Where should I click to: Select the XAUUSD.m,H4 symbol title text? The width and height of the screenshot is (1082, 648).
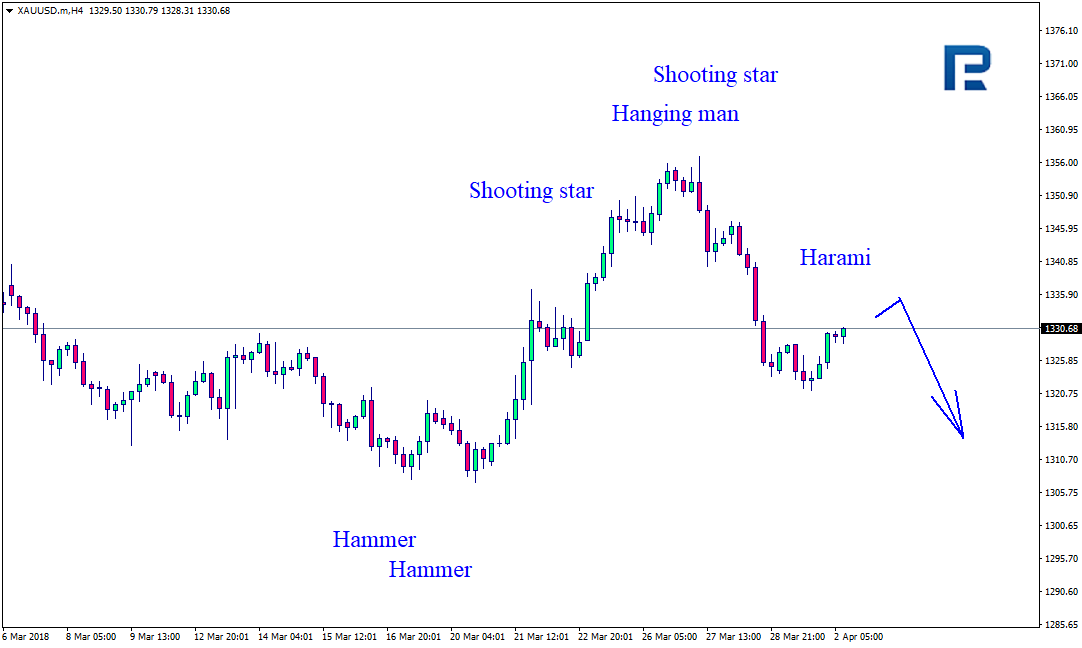coord(50,11)
